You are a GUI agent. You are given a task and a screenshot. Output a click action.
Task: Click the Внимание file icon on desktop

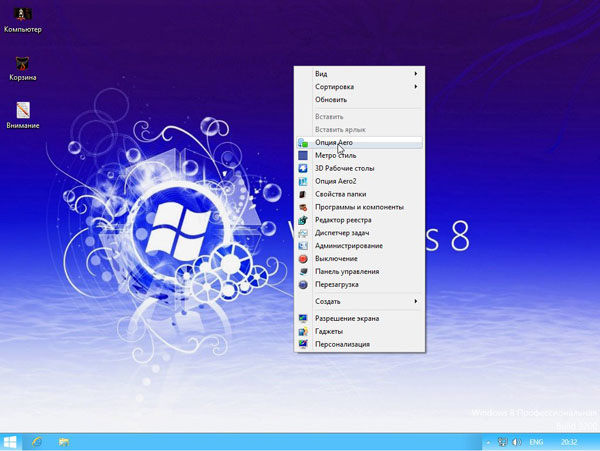pos(22,110)
